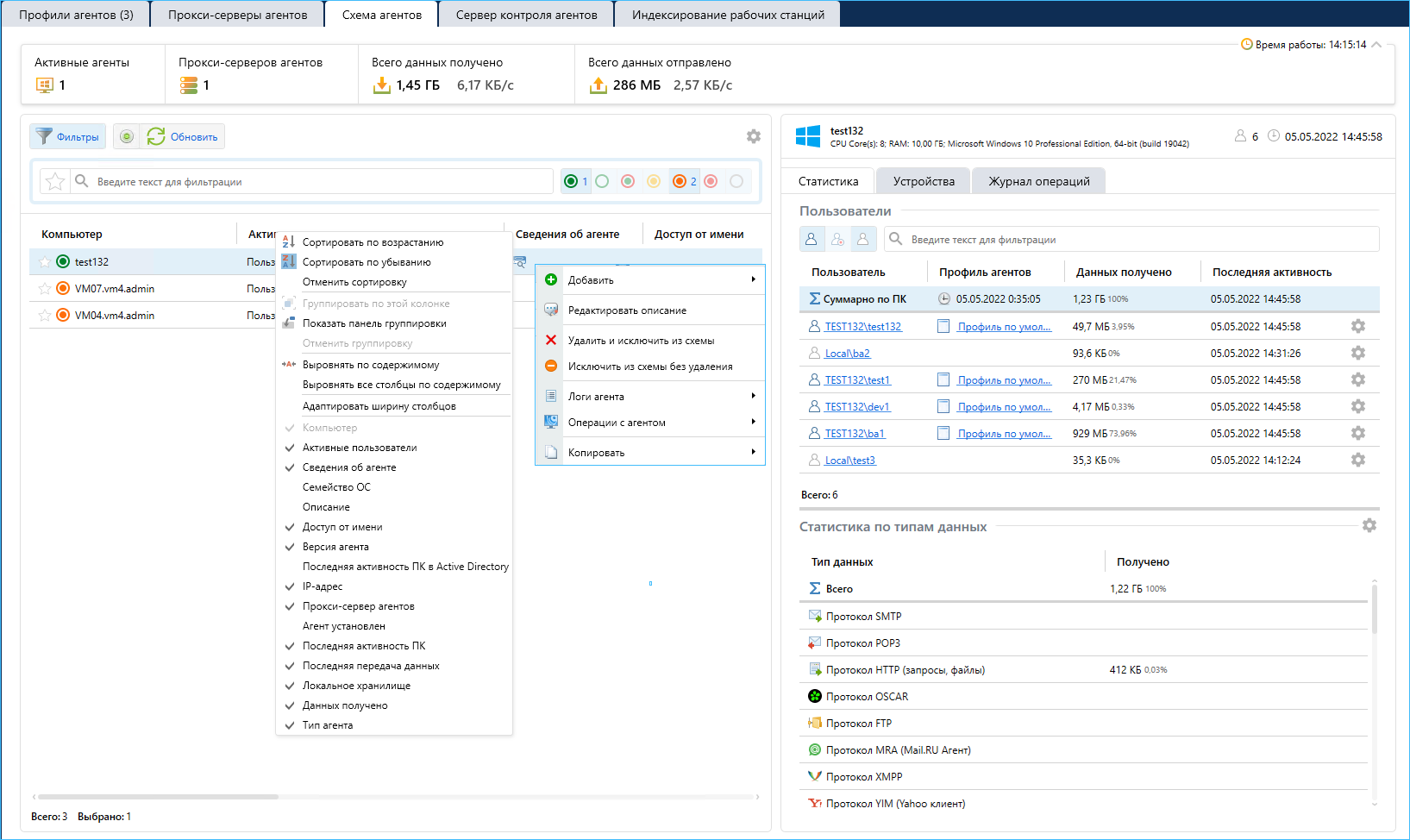Select Показать панель группировки

(394, 323)
